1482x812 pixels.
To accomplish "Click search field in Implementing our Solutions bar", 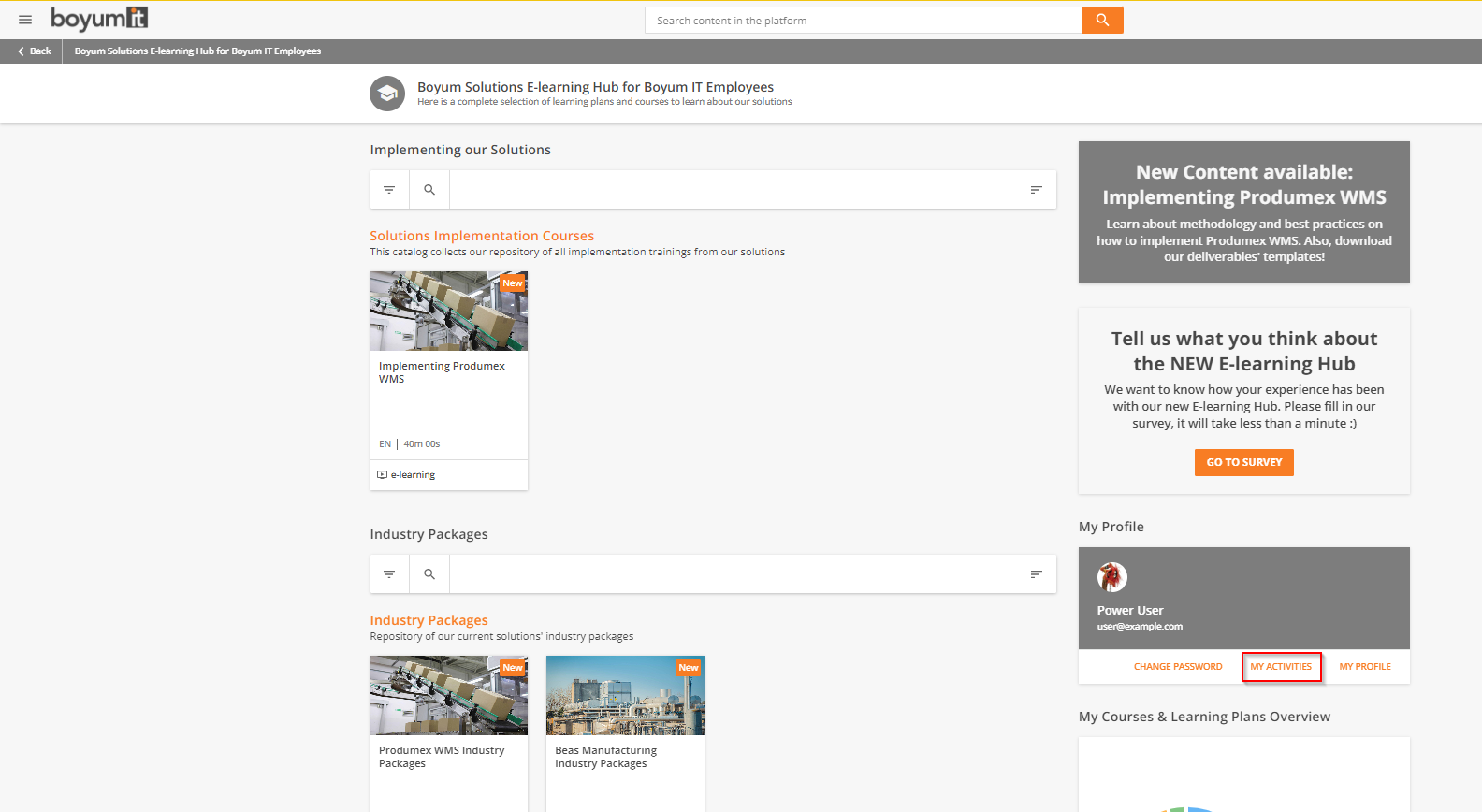I will point(734,189).
